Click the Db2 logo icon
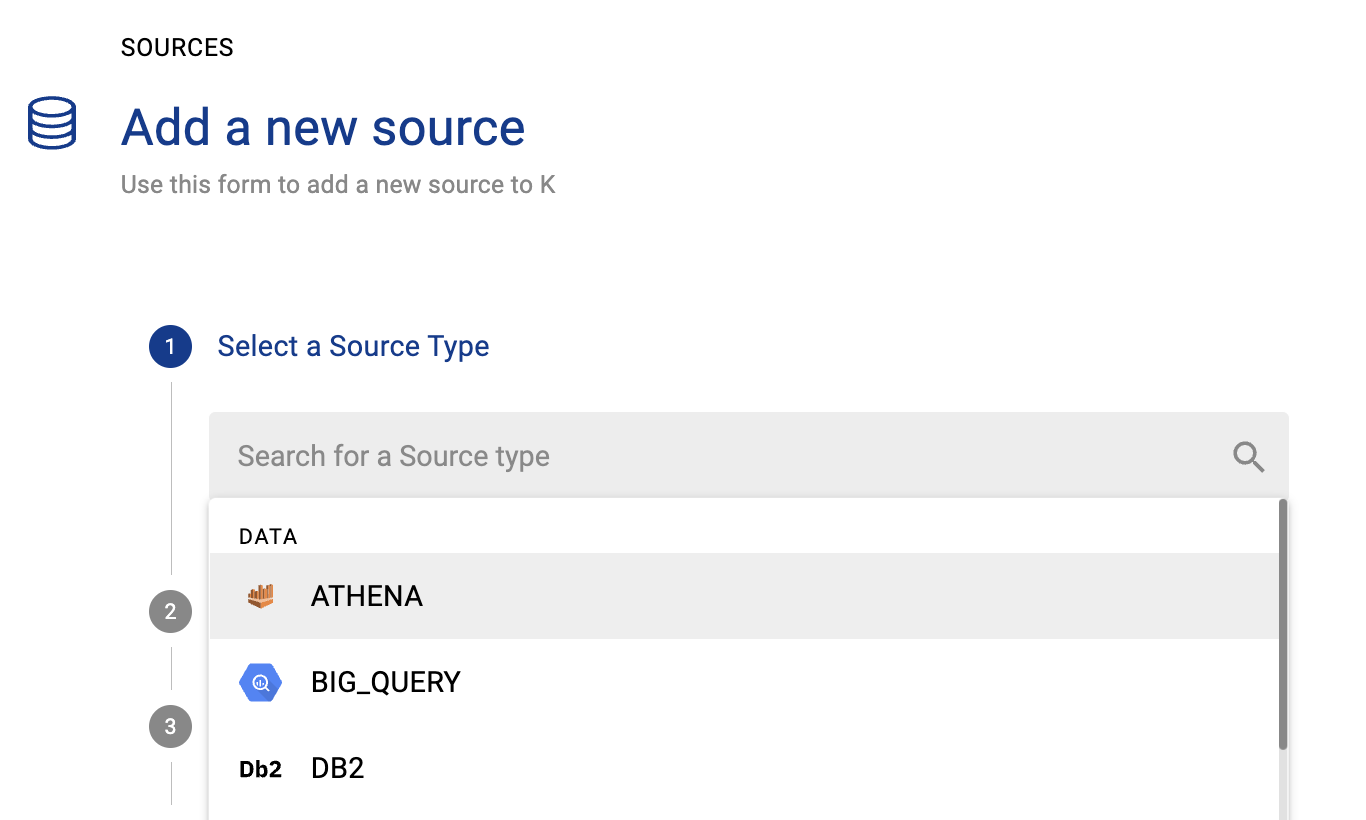The width and height of the screenshot is (1366, 820). [260, 769]
